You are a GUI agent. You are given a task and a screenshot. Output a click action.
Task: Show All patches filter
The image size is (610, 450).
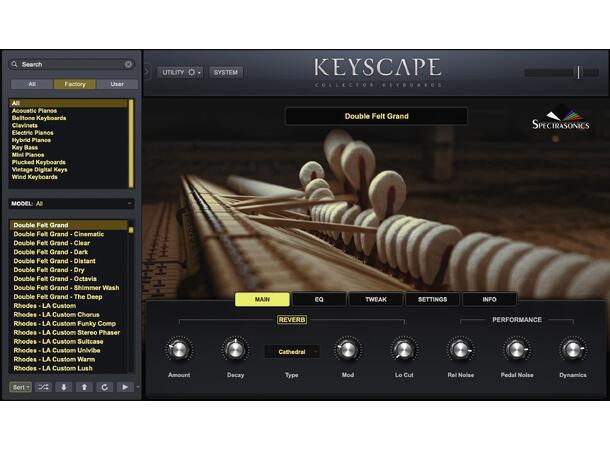[32, 84]
